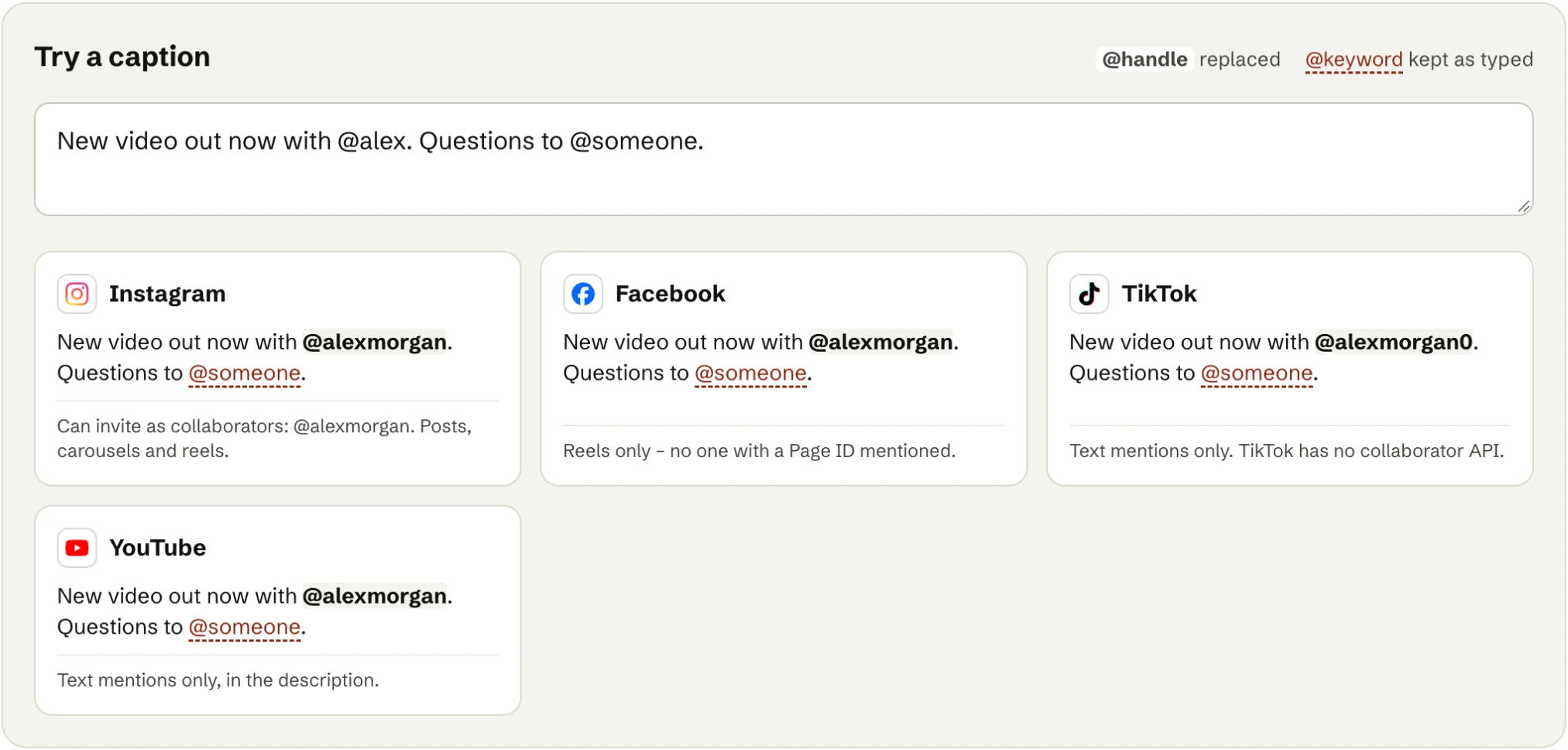Click the "kept as typed" legend text
Image resolution: width=1568 pixels, height=750 pixels.
[1470, 60]
